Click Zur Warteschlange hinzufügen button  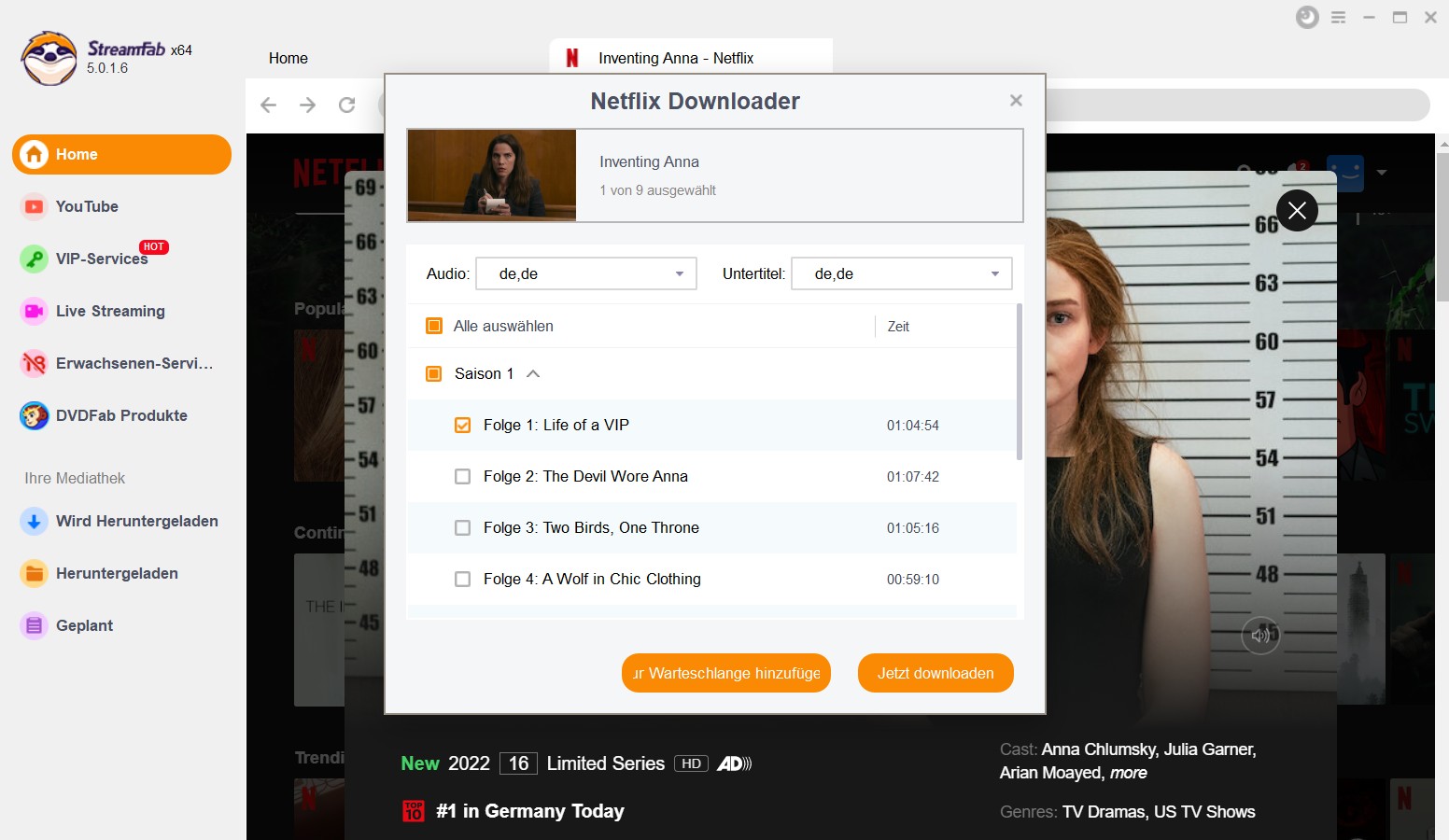coord(726,673)
